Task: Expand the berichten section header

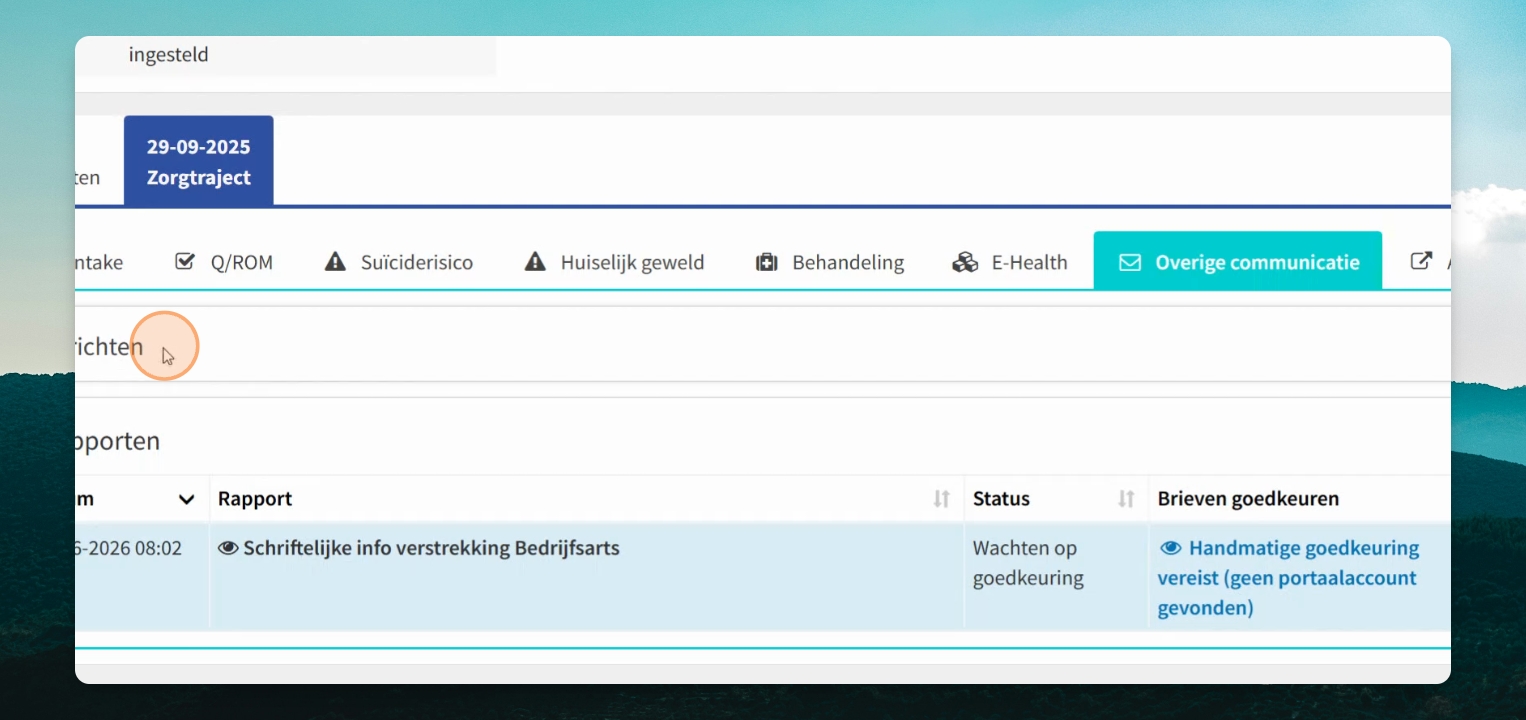Action: 762,347
